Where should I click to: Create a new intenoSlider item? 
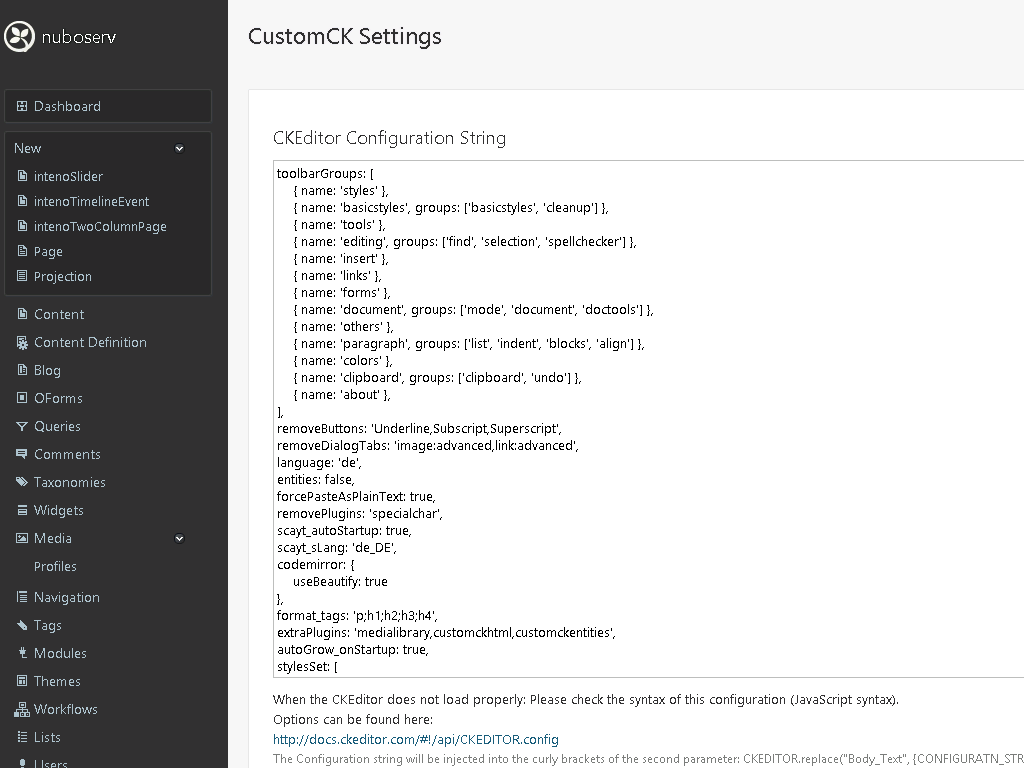(68, 176)
